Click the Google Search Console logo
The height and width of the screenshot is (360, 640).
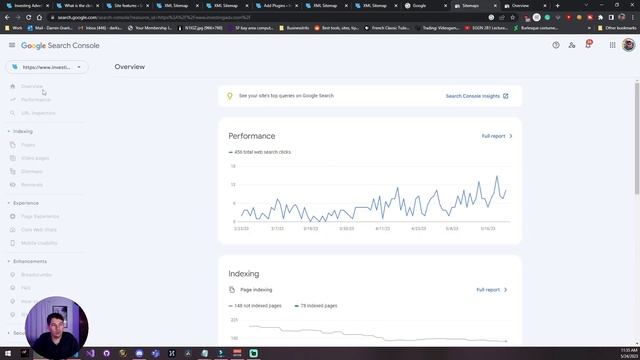pyautogui.click(x=60, y=45)
